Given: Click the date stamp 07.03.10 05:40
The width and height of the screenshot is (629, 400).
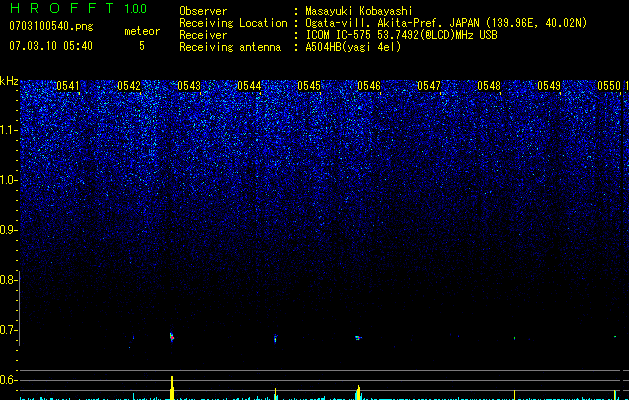Looking at the screenshot, I should [x=51, y=46].
